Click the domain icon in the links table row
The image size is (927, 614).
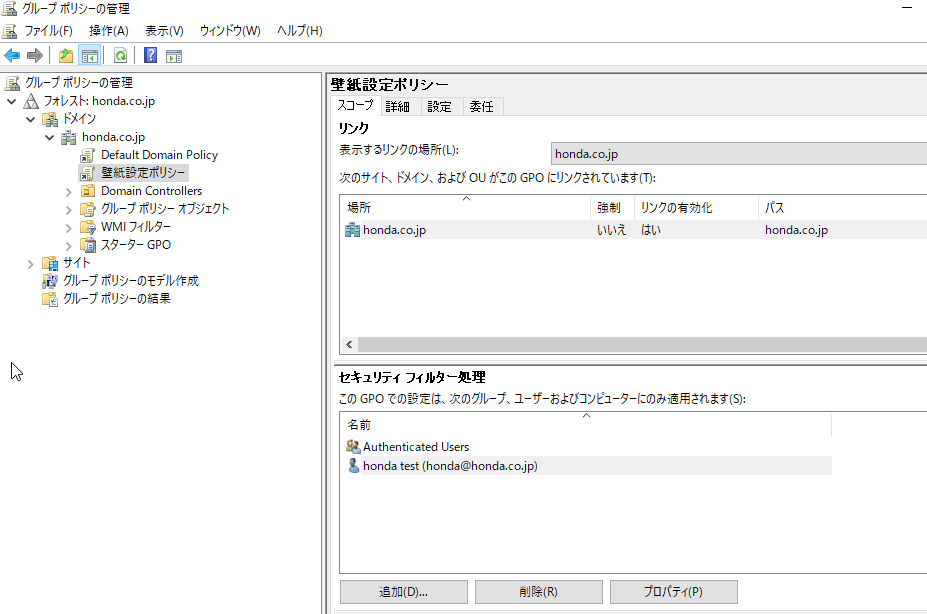(x=352, y=230)
